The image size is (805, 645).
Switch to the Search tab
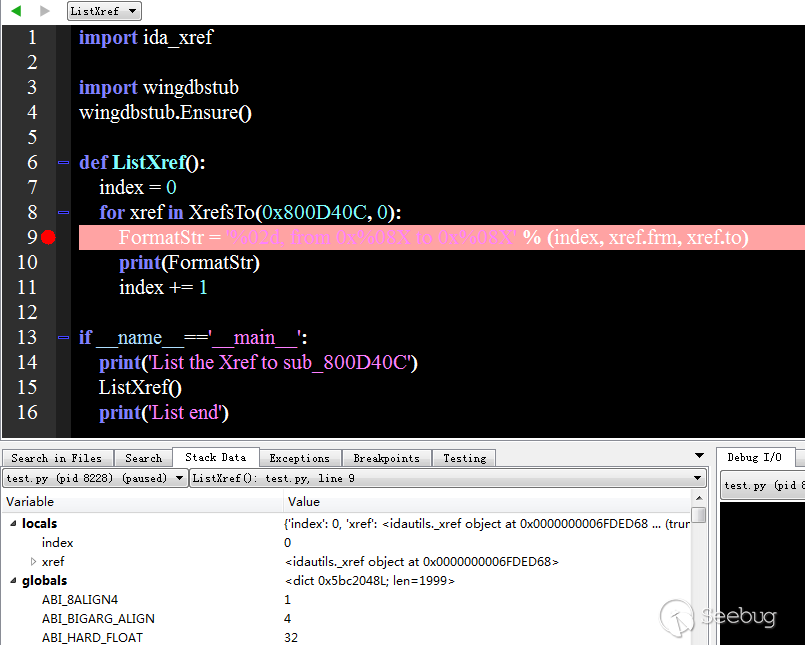143,458
